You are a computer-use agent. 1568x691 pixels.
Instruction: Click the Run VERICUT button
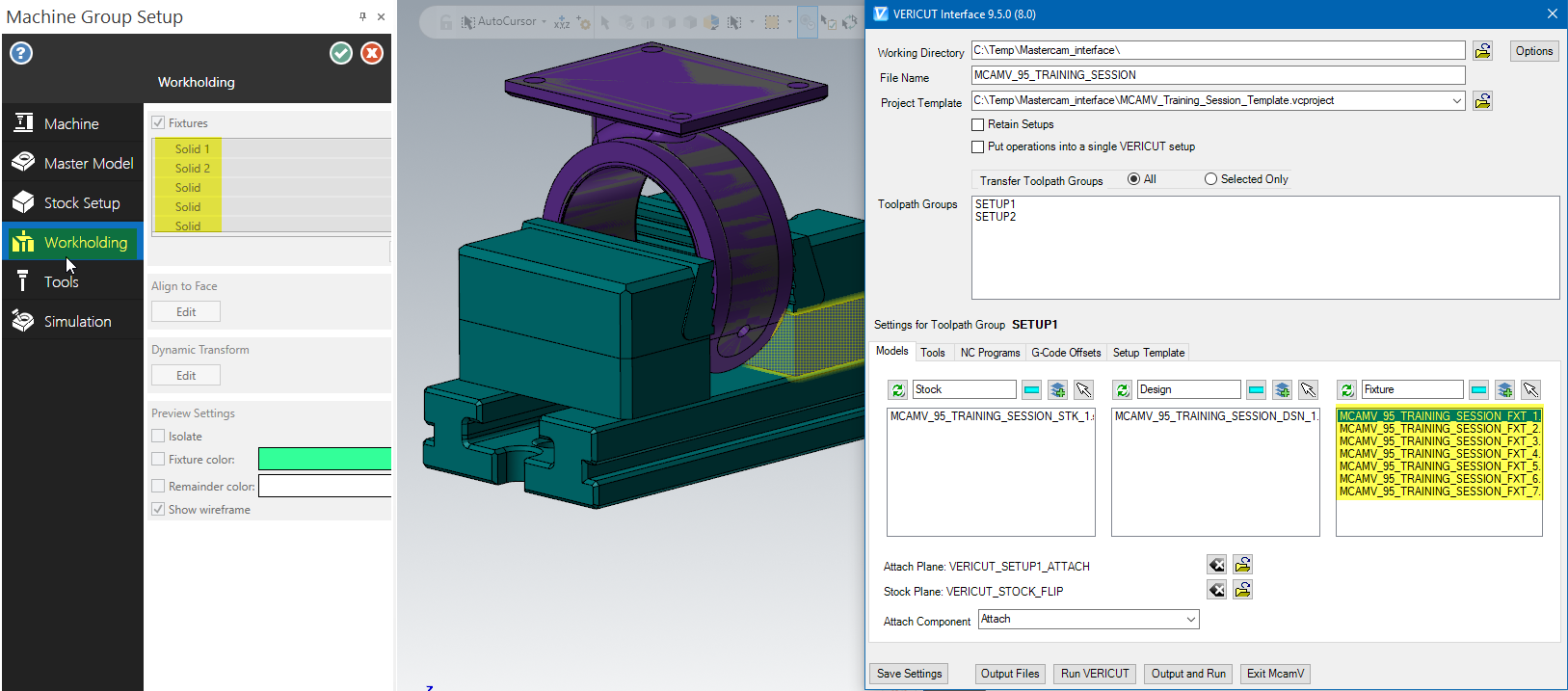click(1095, 674)
